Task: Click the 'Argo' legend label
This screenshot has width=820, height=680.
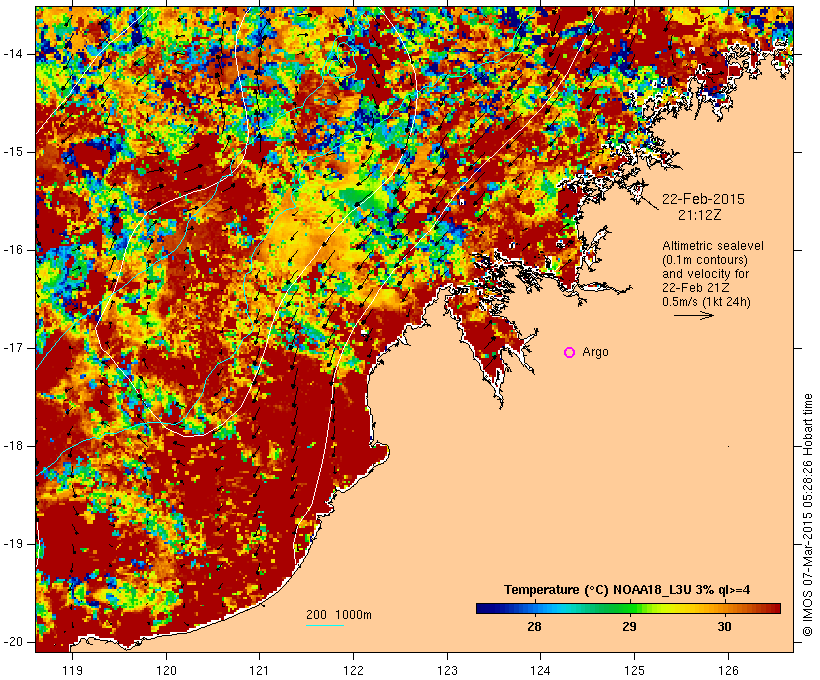Action: pos(595,352)
